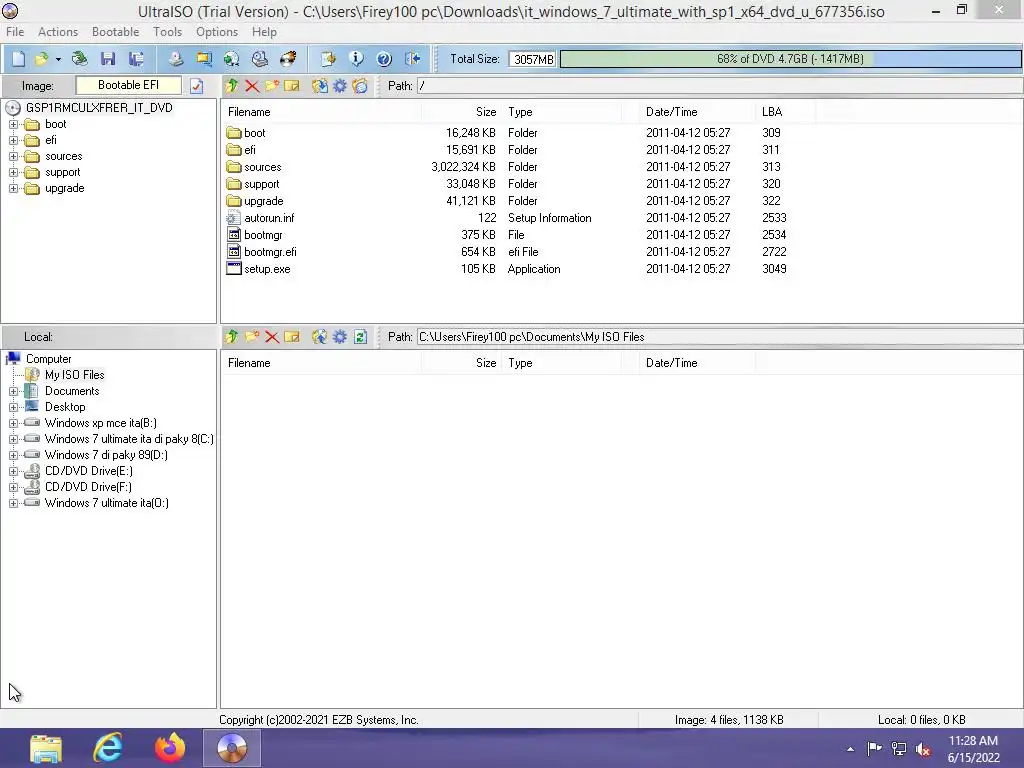Expand Windows xp mce ita(B:) drive
This screenshot has width=1024, height=768.
point(13,423)
